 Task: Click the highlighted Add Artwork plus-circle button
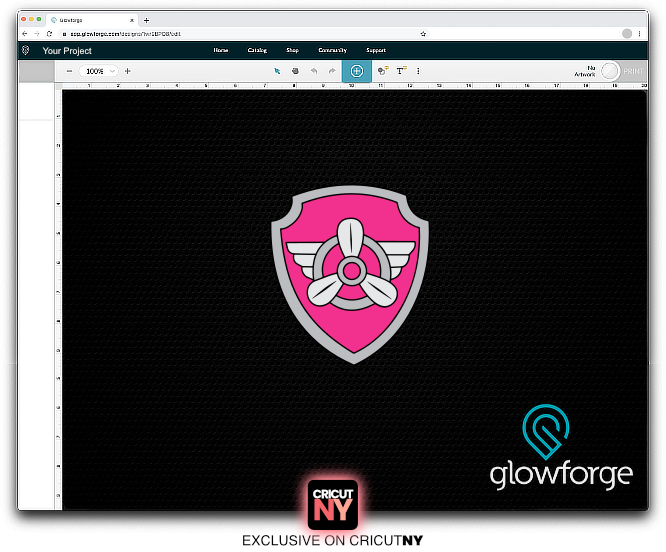pos(357,71)
